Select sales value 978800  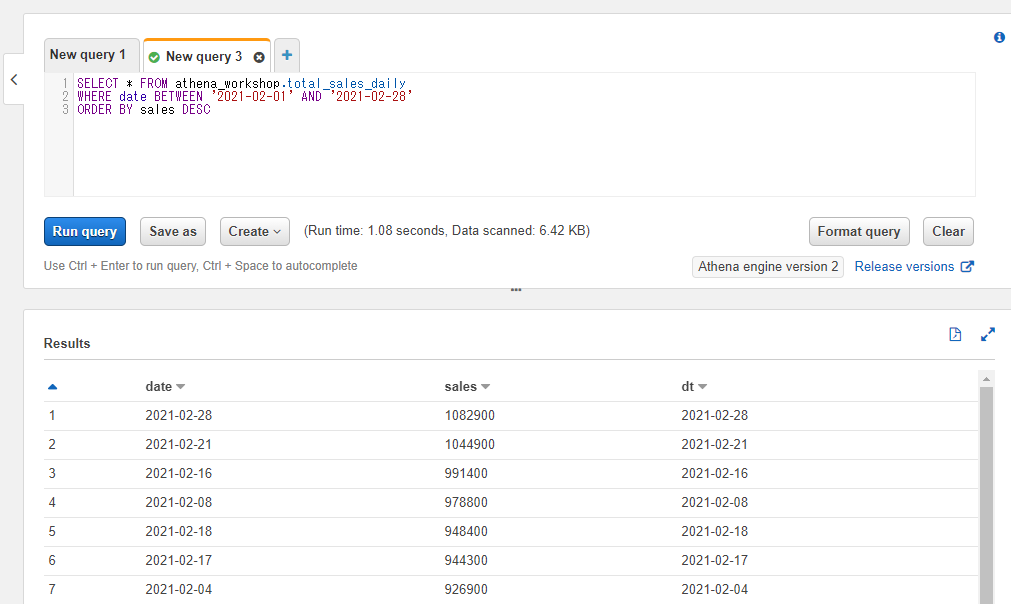coord(466,503)
